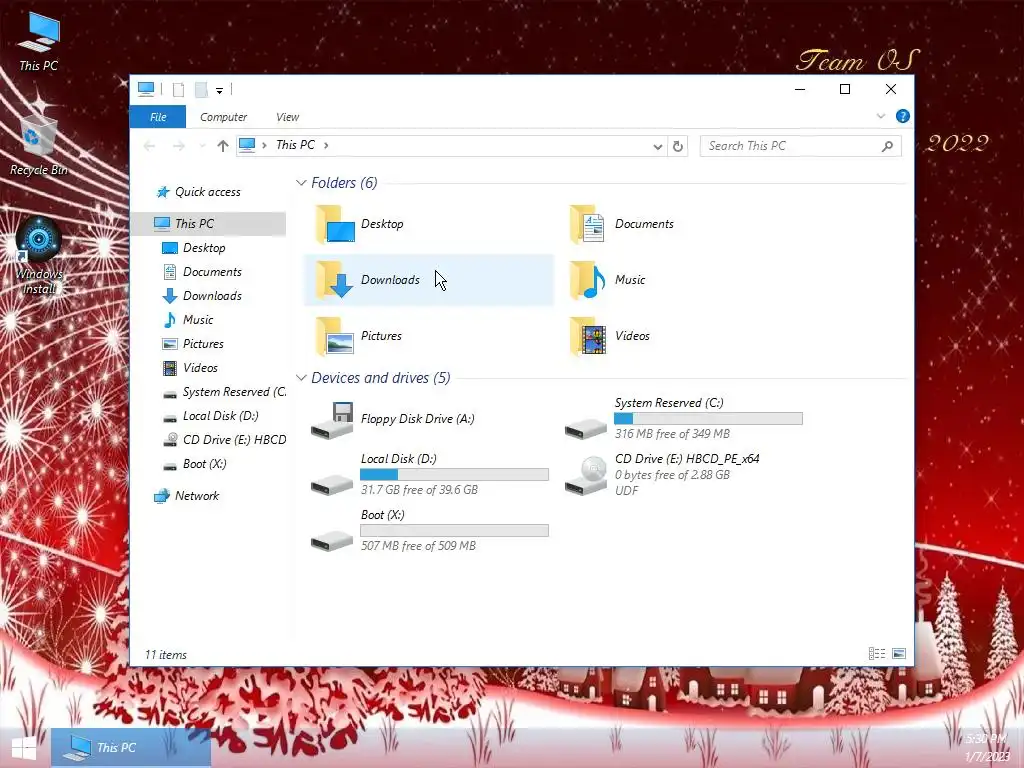Select the Pictures folder icon in Folders
This screenshot has height=768, width=1024.
pyautogui.click(x=335, y=336)
